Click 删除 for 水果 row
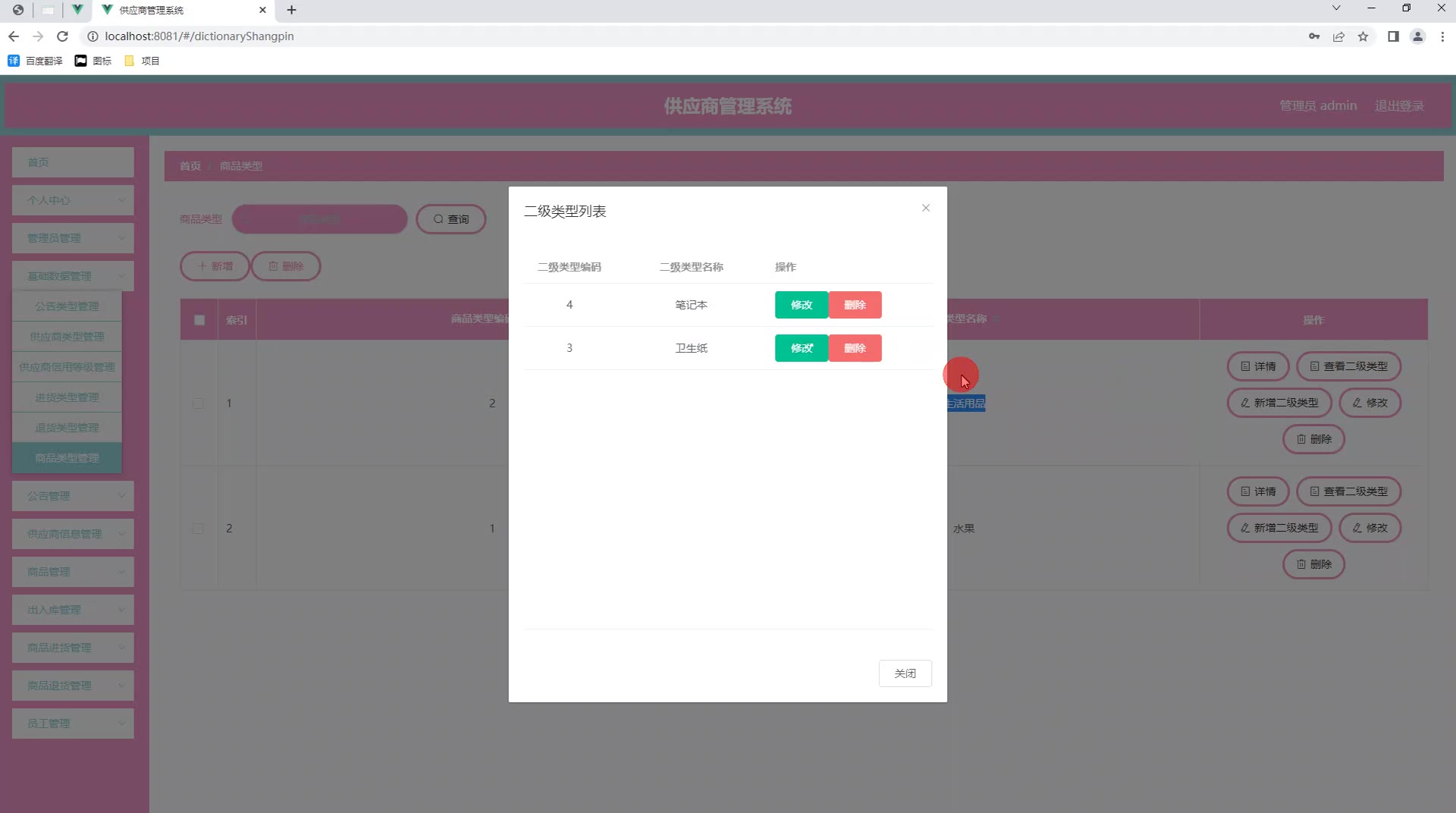The width and height of the screenshot is (1456, 813). (x=1313, y=564)
